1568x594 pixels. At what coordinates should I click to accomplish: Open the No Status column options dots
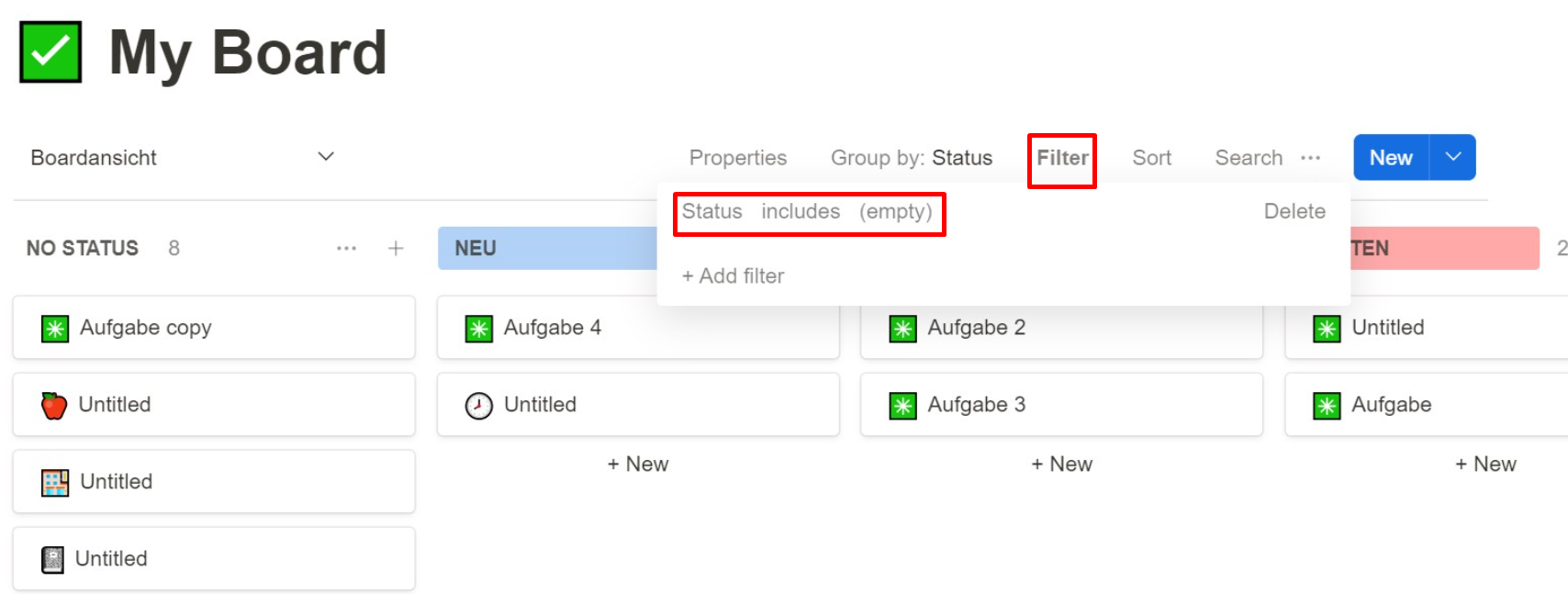(346, 248)
